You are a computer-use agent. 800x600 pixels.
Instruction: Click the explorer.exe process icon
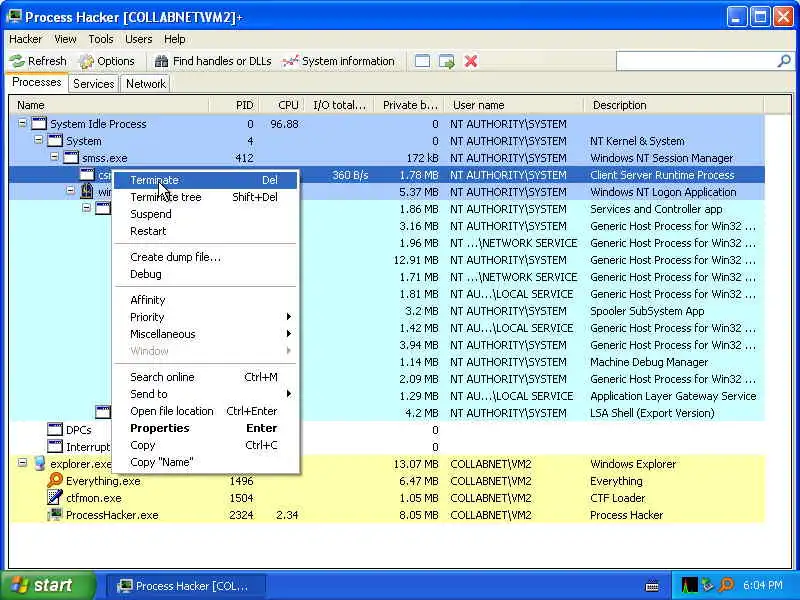click(x=40, y=464)
